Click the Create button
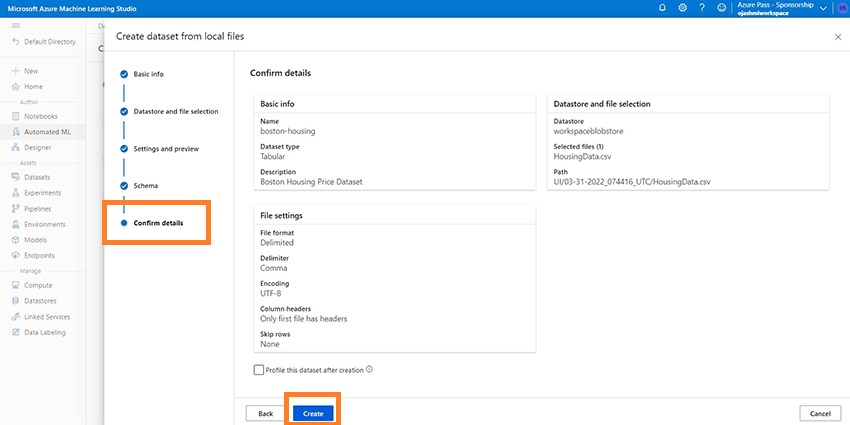 tap(313, 413)
